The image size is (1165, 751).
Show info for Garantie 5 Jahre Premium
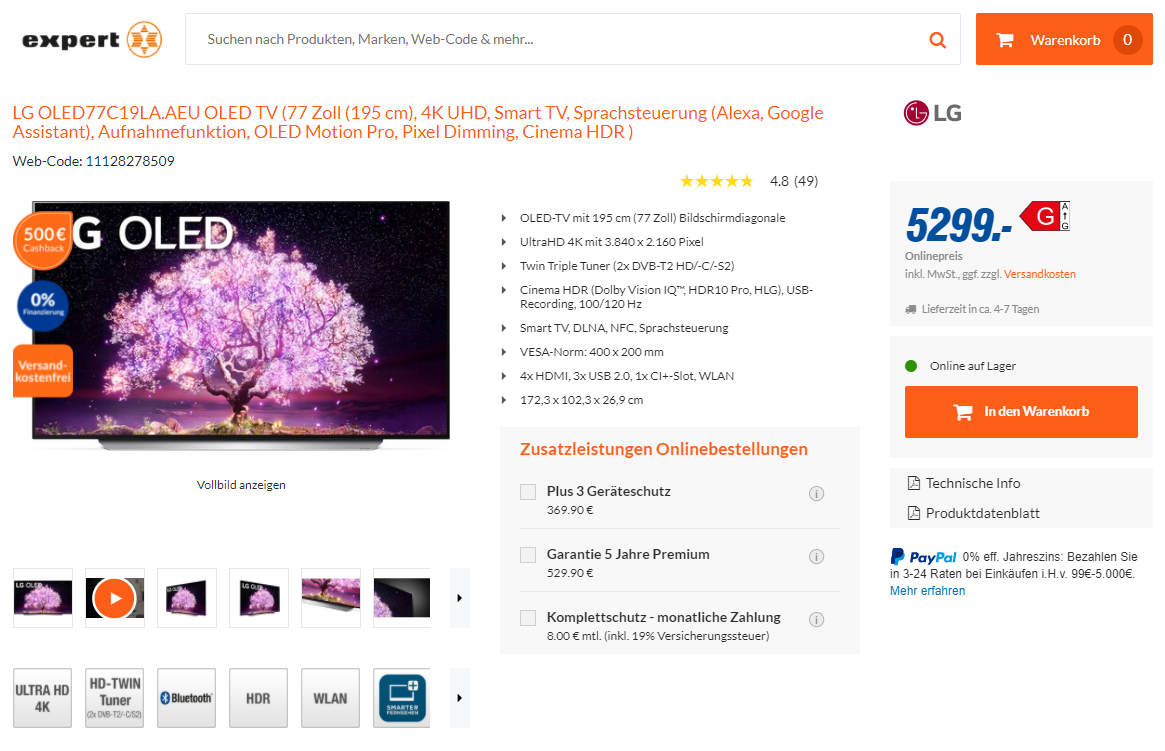(x=816, y=556)
